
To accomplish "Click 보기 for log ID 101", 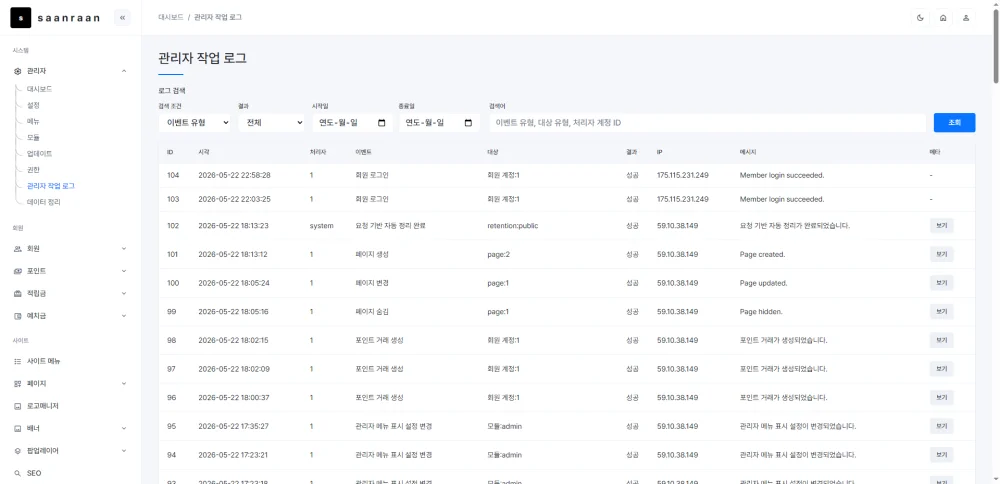I will 941,254.
